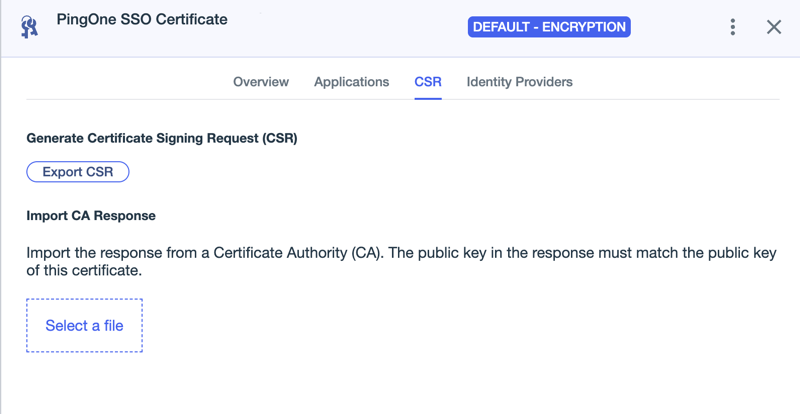Switch to the Applications tab
800x414 pixels.
click(352, 82)
